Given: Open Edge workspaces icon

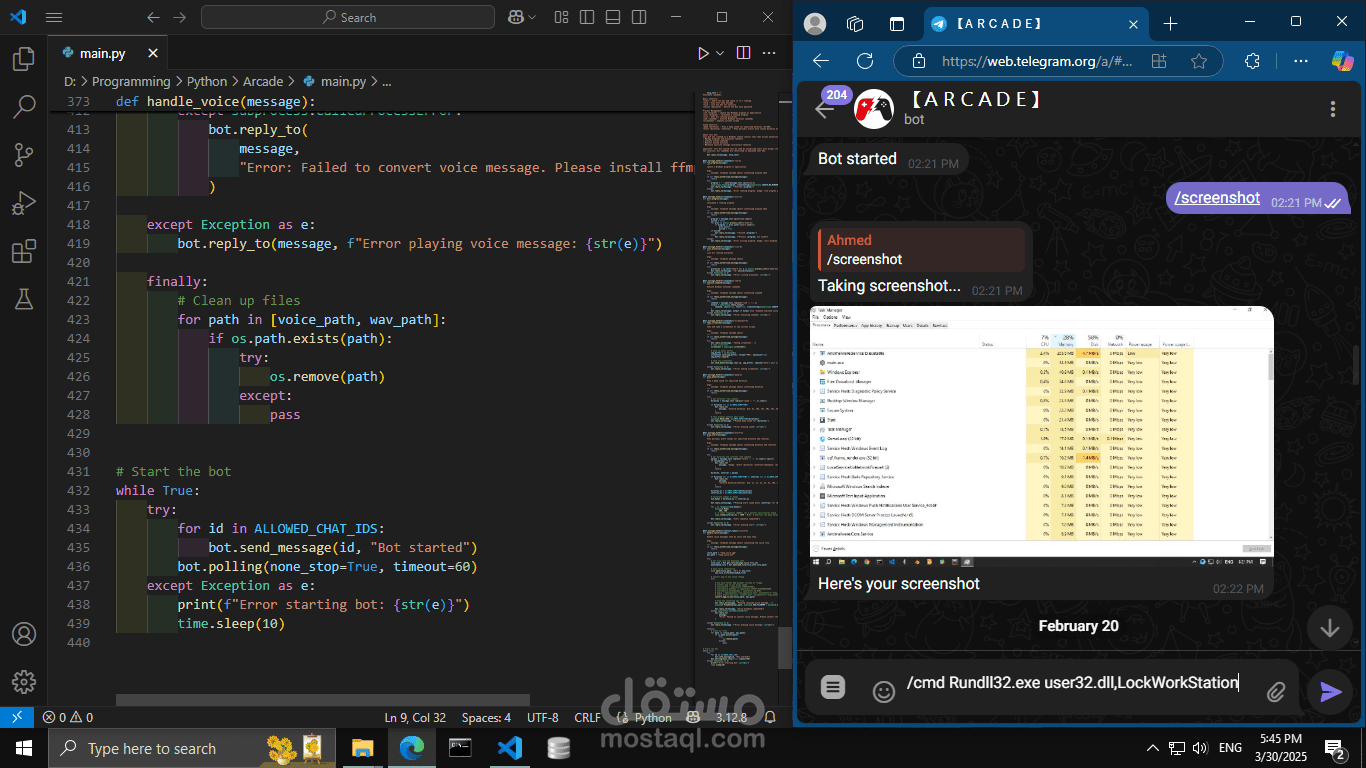Looking at the screenshot, I should click(855, 23).
